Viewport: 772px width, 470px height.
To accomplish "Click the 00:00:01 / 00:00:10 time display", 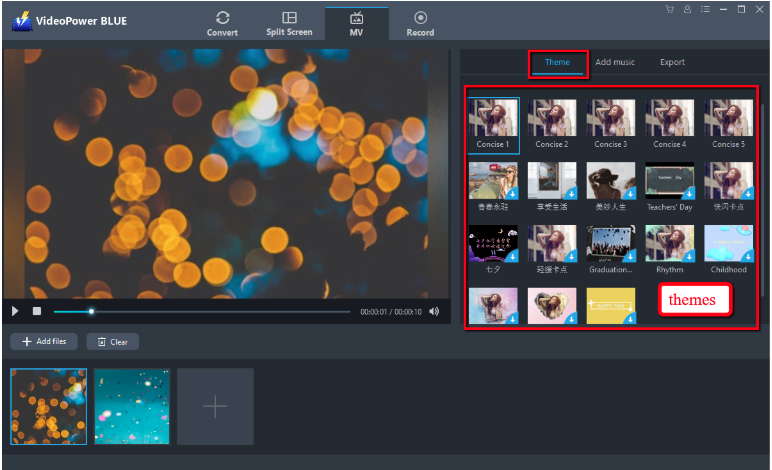I will [x=391, y=312].
